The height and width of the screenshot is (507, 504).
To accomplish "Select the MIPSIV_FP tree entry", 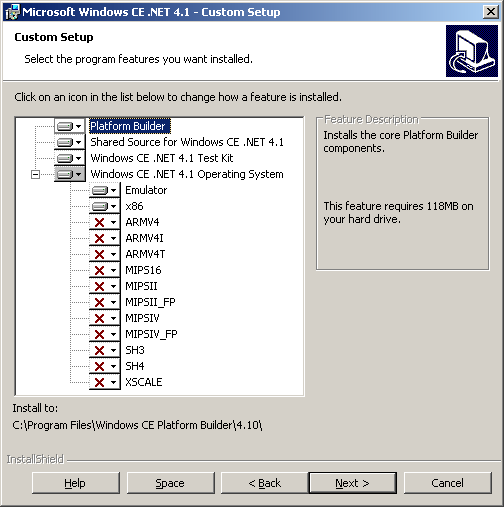I will pos(151,334).
